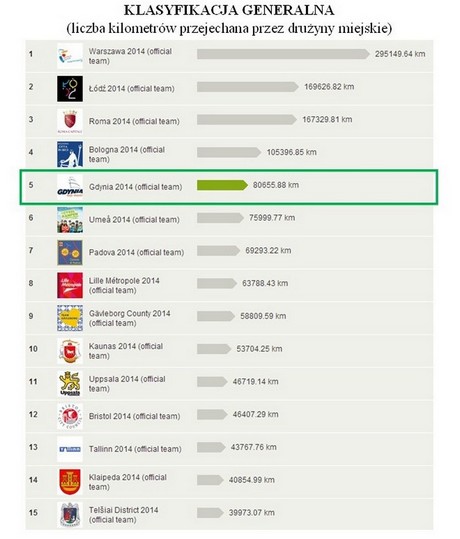
Task: Open the Gävleborg County 2014 team link
Action: (130, 318)
